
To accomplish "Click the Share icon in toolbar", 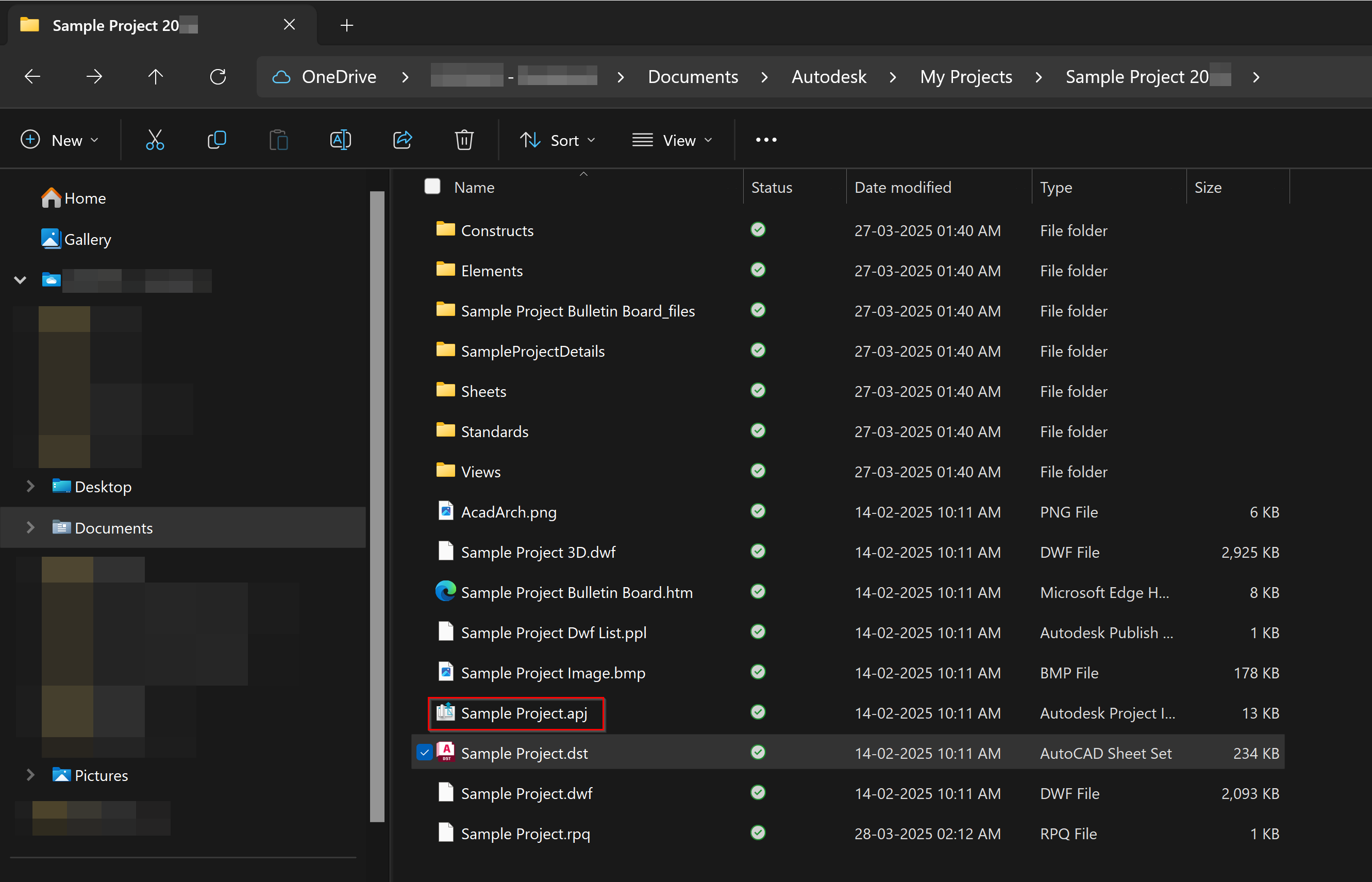I will coord(403,140).
